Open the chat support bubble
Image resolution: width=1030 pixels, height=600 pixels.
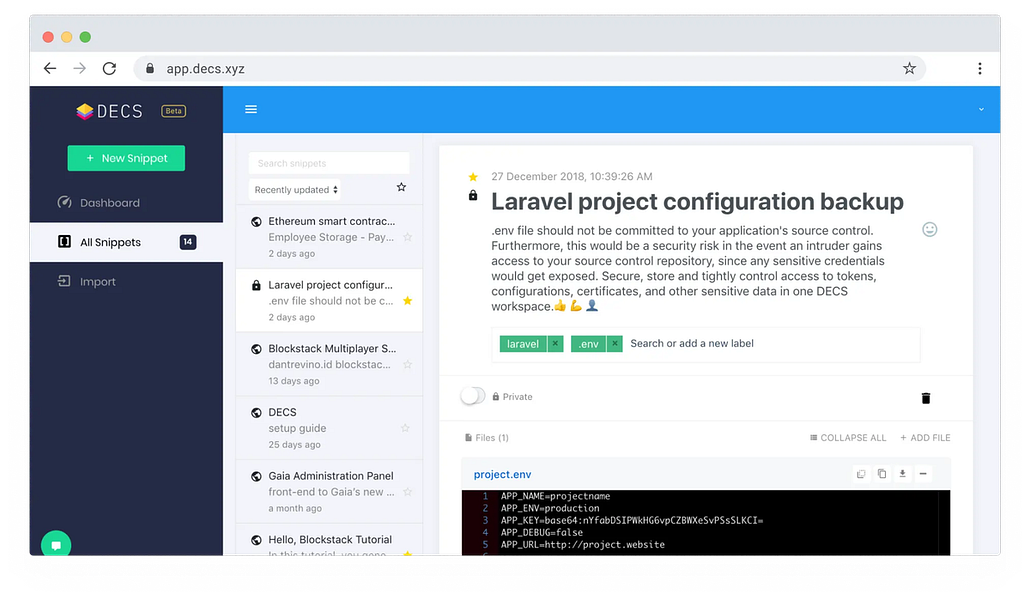click(x=56, y=545)
